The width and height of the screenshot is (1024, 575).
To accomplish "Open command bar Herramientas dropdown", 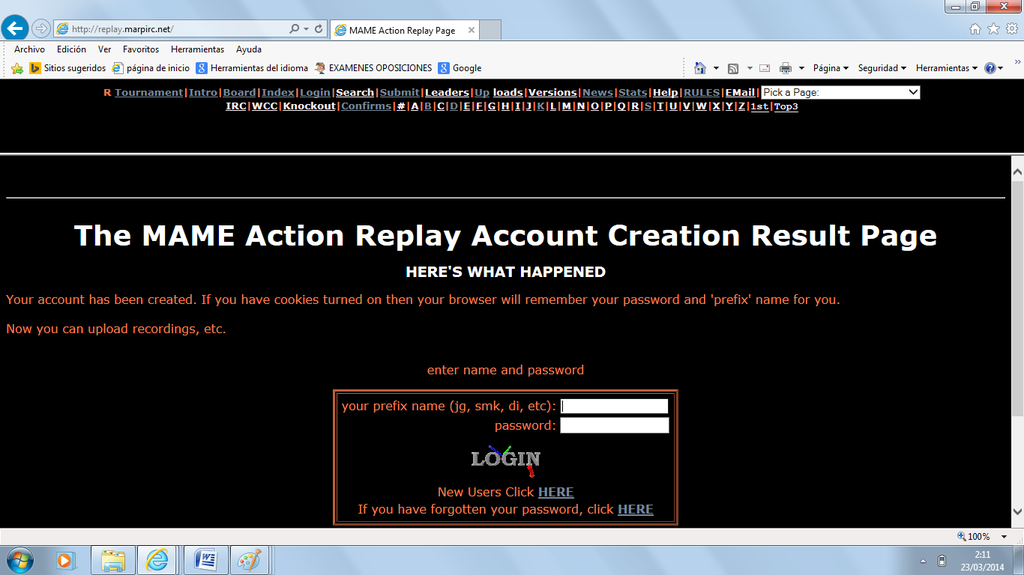I will 946,68.
